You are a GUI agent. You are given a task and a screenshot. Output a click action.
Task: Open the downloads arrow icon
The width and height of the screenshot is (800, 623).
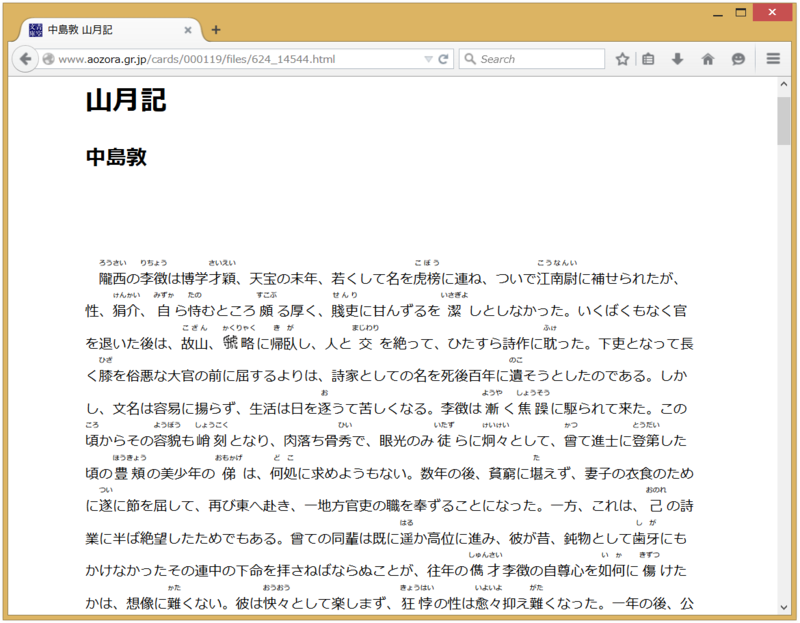click(677, 59)
